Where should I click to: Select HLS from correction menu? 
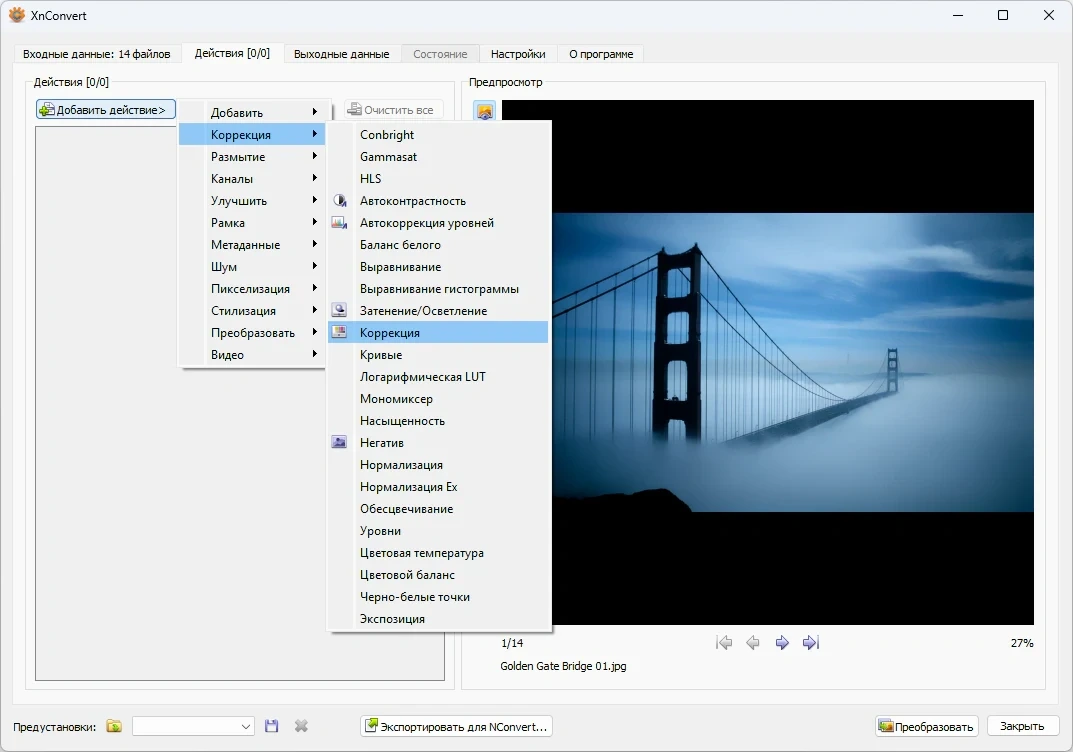pyautogui.click(x=438, y=179)
